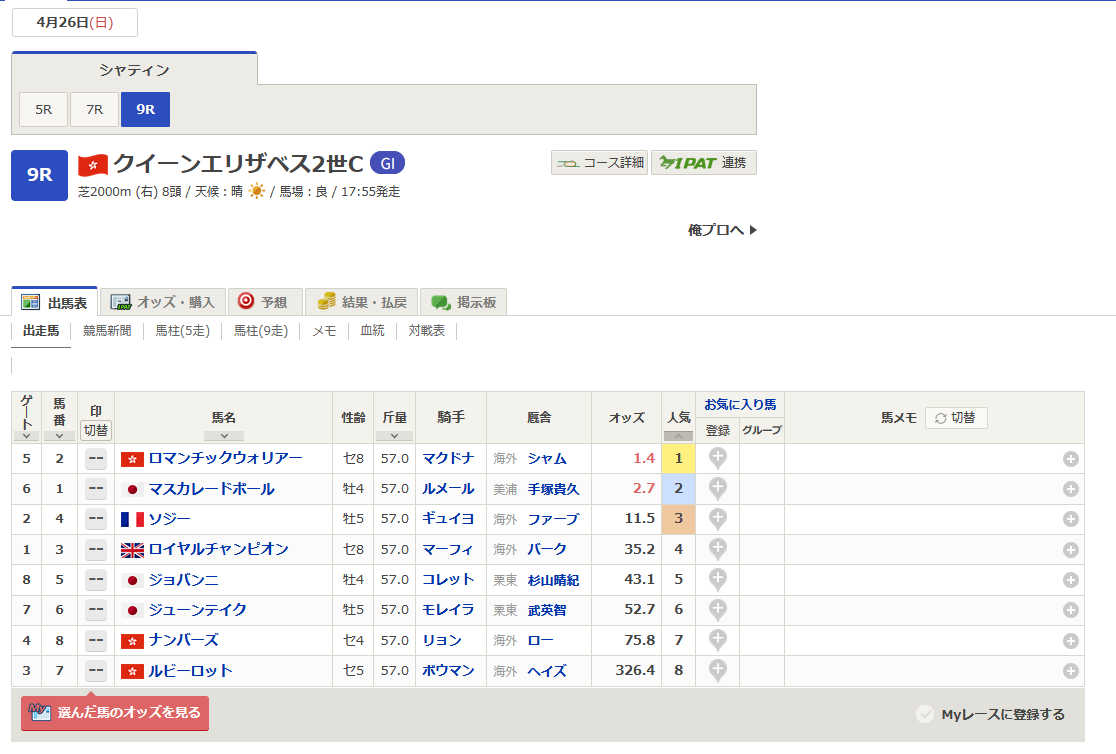Click the yellow popularity 1 cell
Image resolution: width=1116 pixels, height=754 pixels.
(x=678, y=459)
